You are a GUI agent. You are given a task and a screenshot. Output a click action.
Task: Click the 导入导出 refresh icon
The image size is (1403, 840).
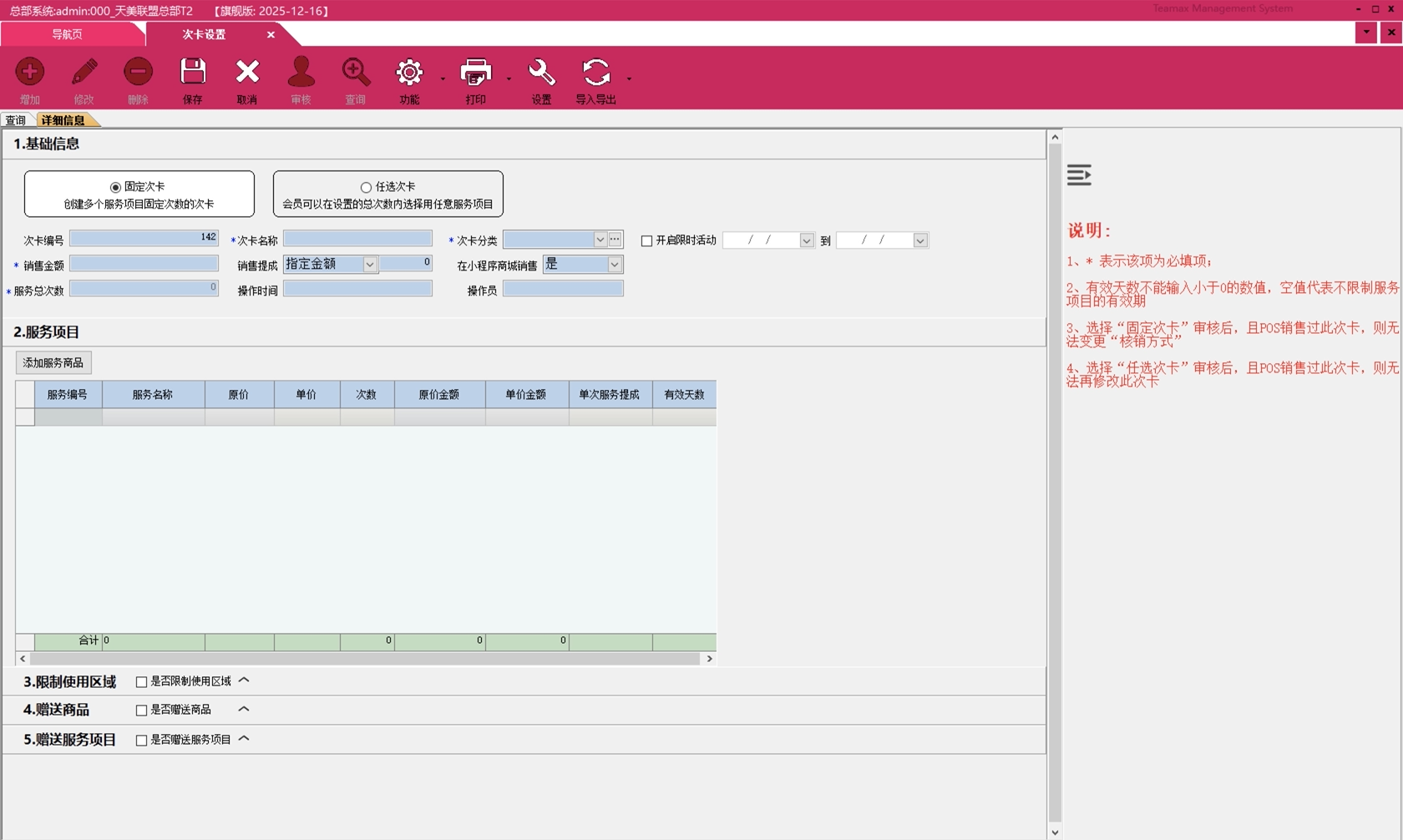(x=595, y=73)
